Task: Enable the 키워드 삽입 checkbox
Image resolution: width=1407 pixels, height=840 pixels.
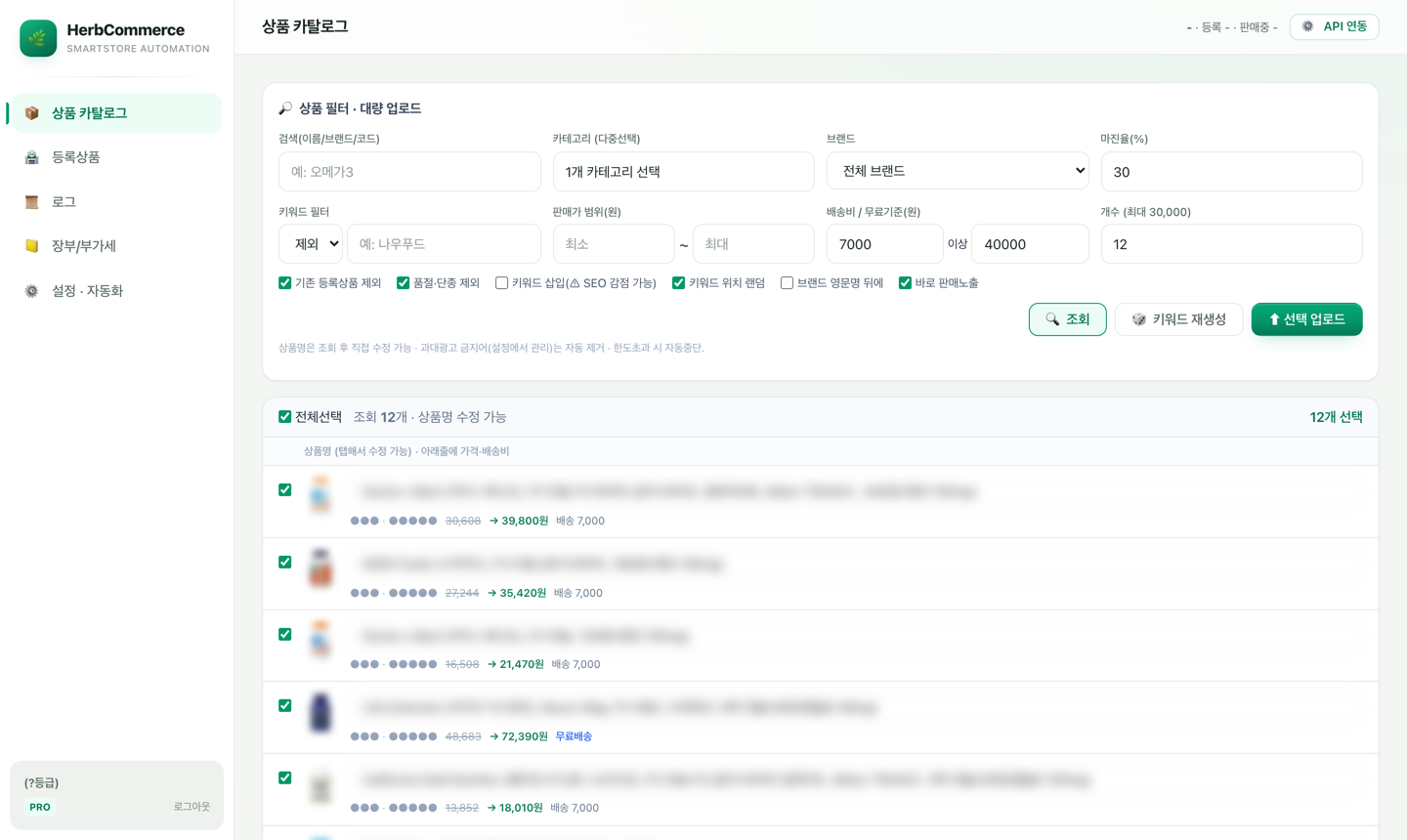Action: [x=501, y=283]
